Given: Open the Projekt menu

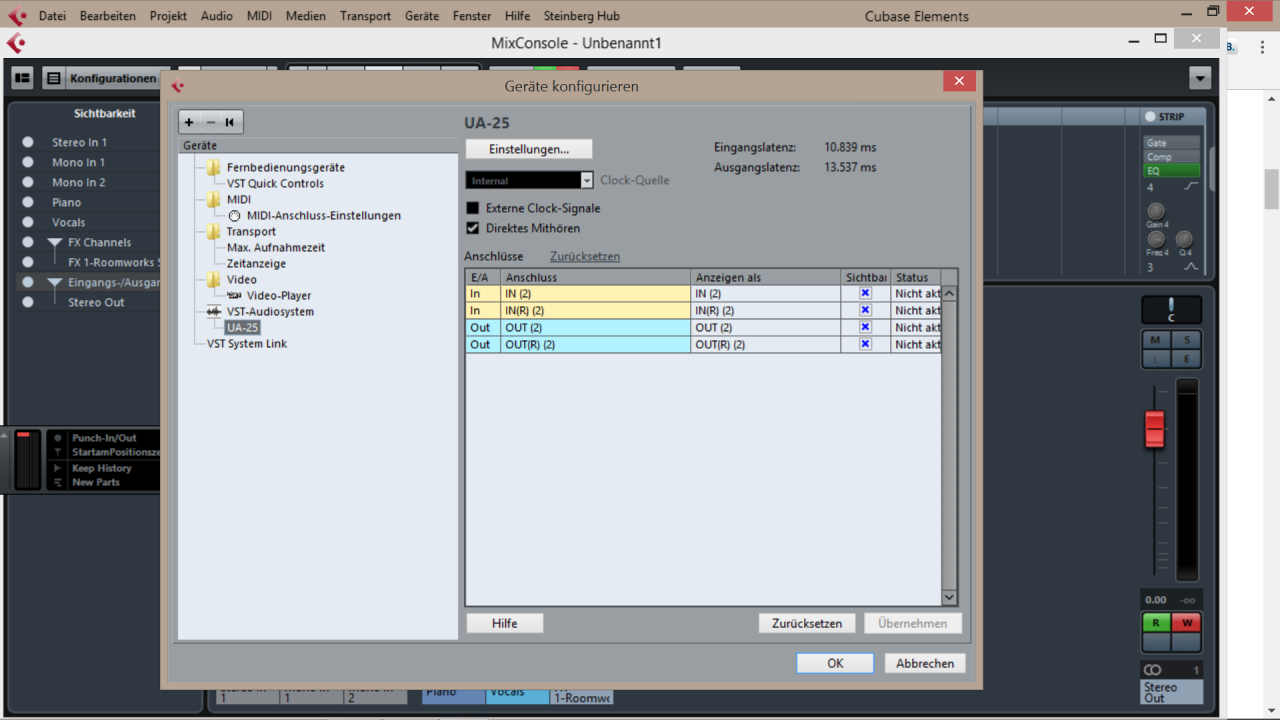Looking at the screenshot, I should click(168, 16).
